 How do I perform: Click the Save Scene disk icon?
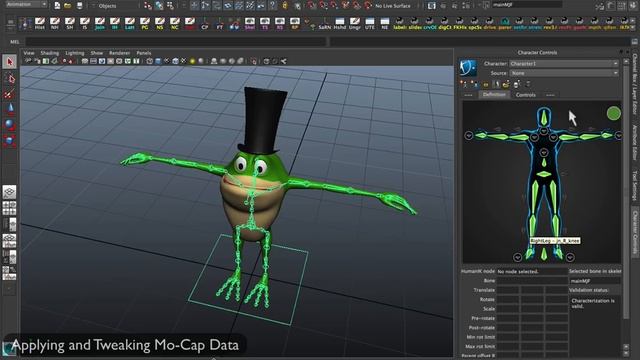coord(79,5)
